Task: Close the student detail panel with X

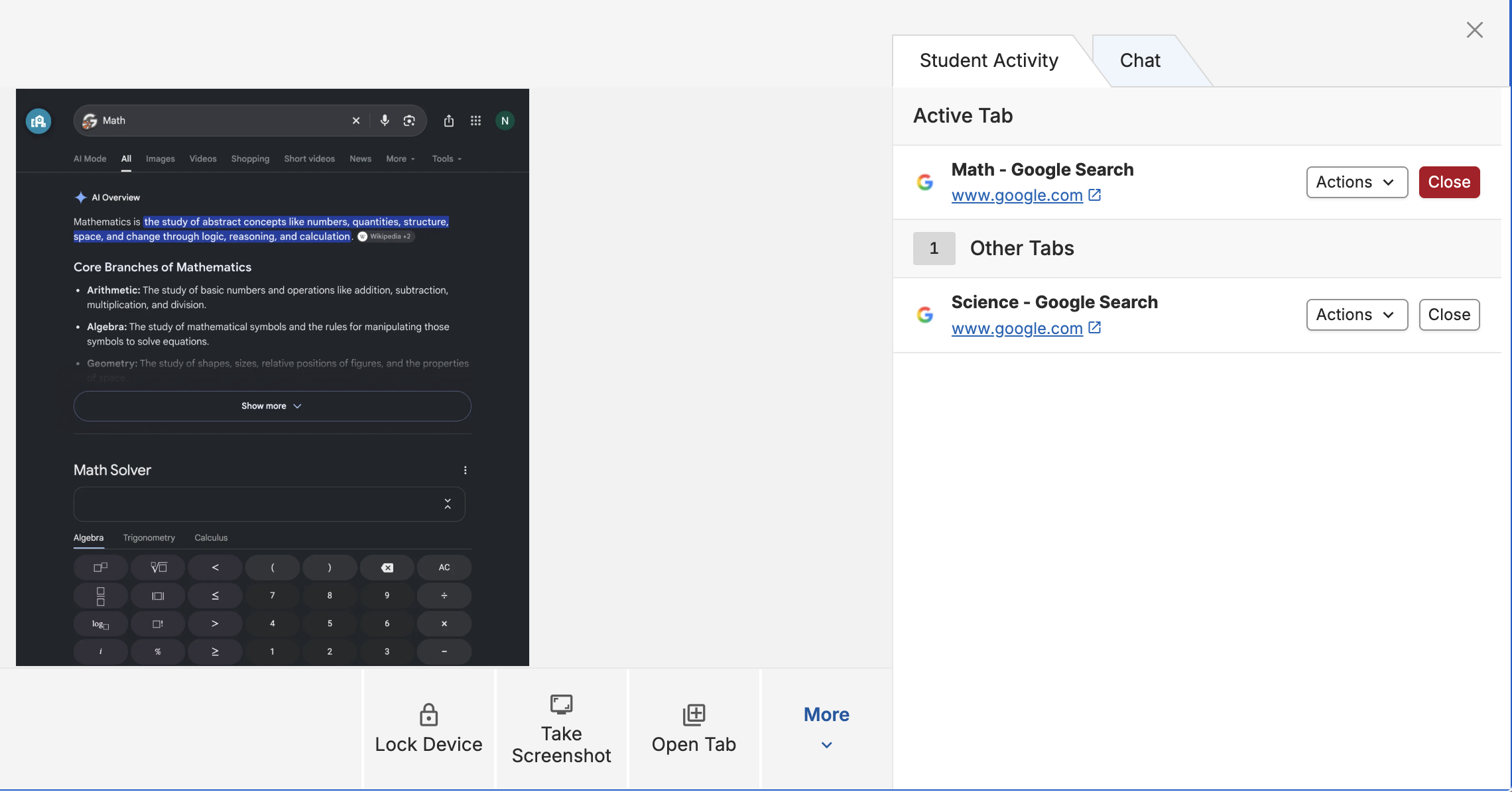Action: click(x=1474, y=30)
